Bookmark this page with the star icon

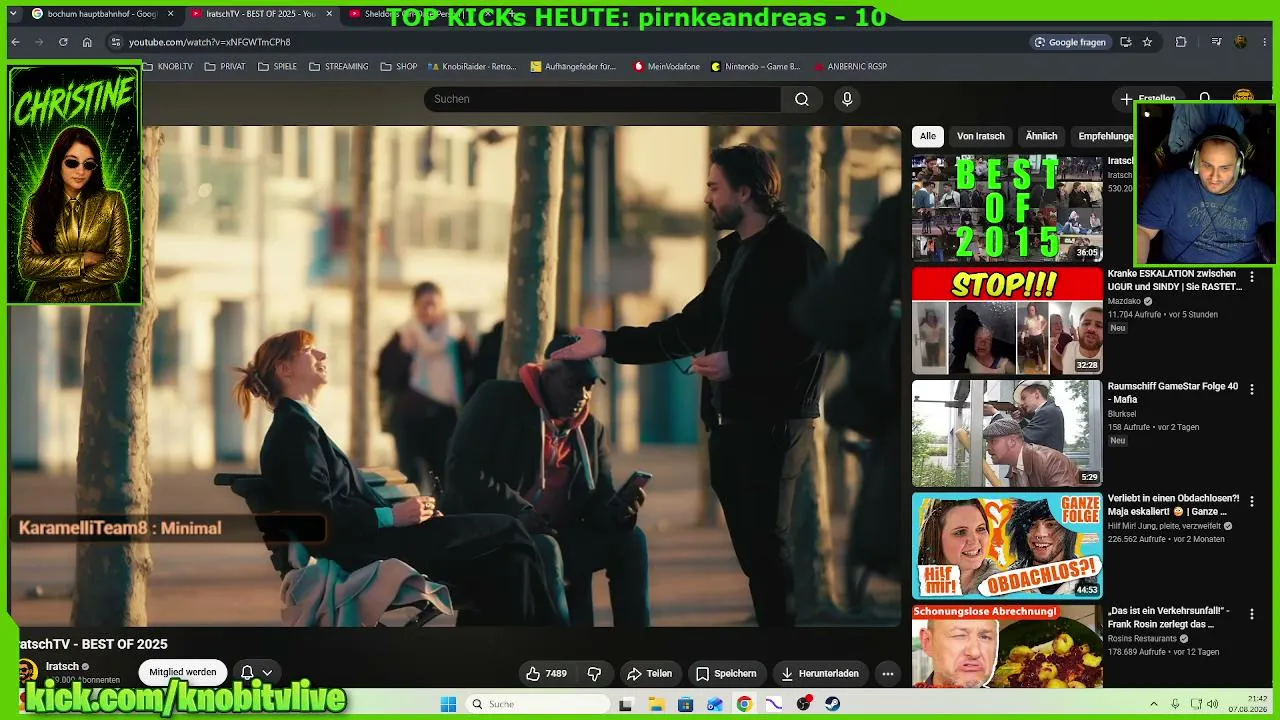click(1147, 42)
